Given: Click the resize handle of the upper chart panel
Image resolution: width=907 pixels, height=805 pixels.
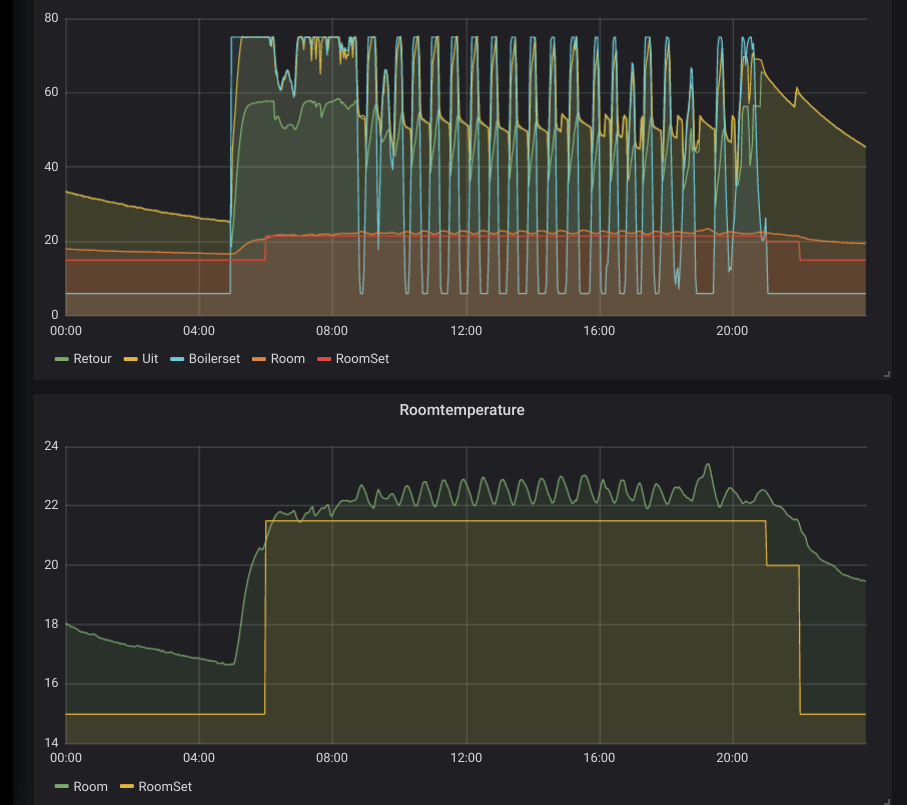Looking at the screenshot, I should 887,375.
